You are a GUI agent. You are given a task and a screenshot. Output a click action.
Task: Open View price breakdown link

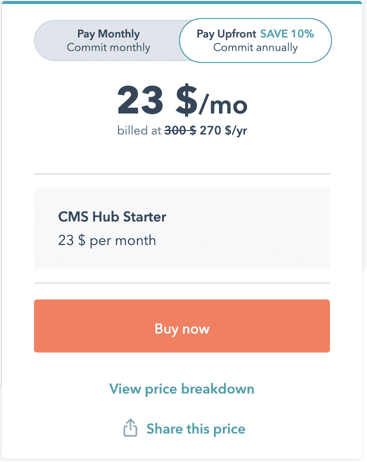[x=182, y=389]
